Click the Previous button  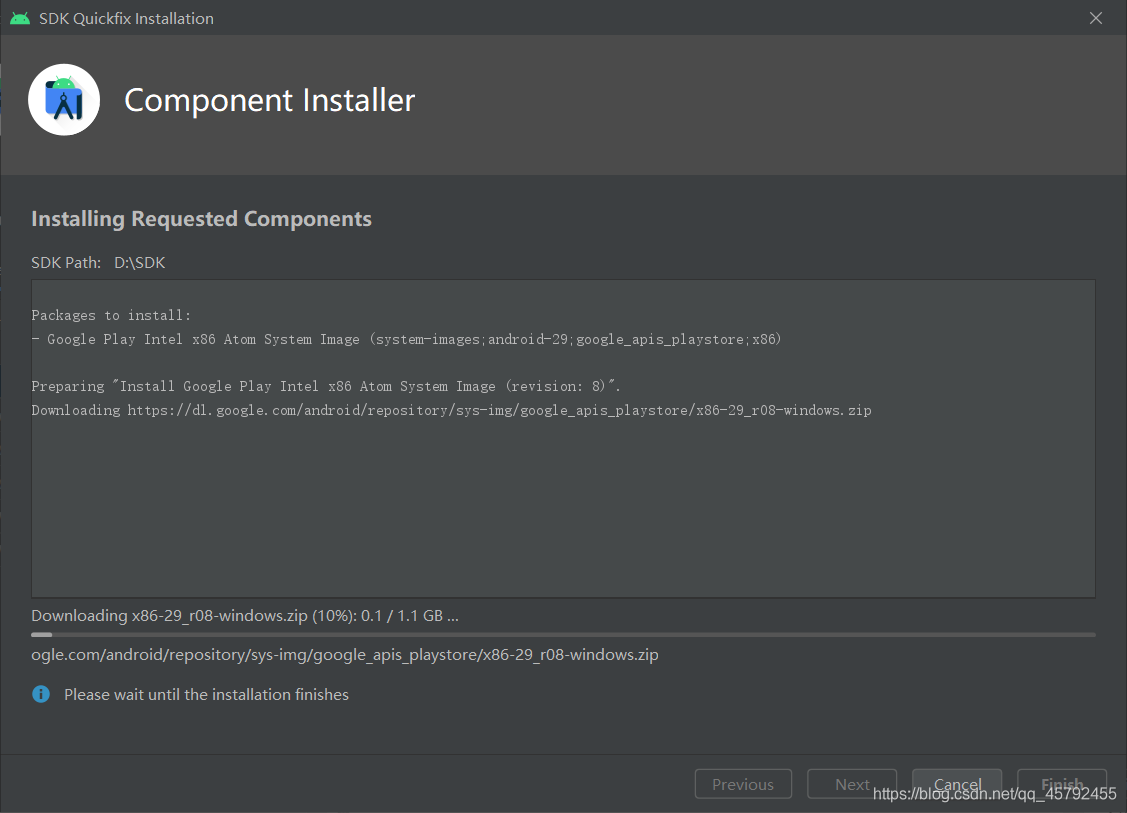[x=743, y=784]
